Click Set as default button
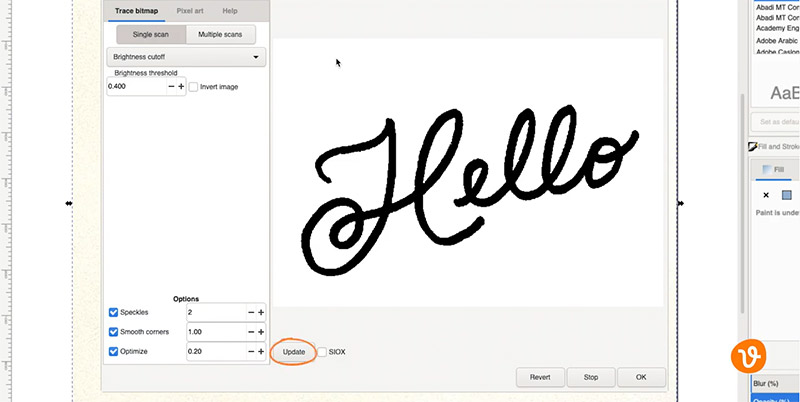 click(776, 122)
